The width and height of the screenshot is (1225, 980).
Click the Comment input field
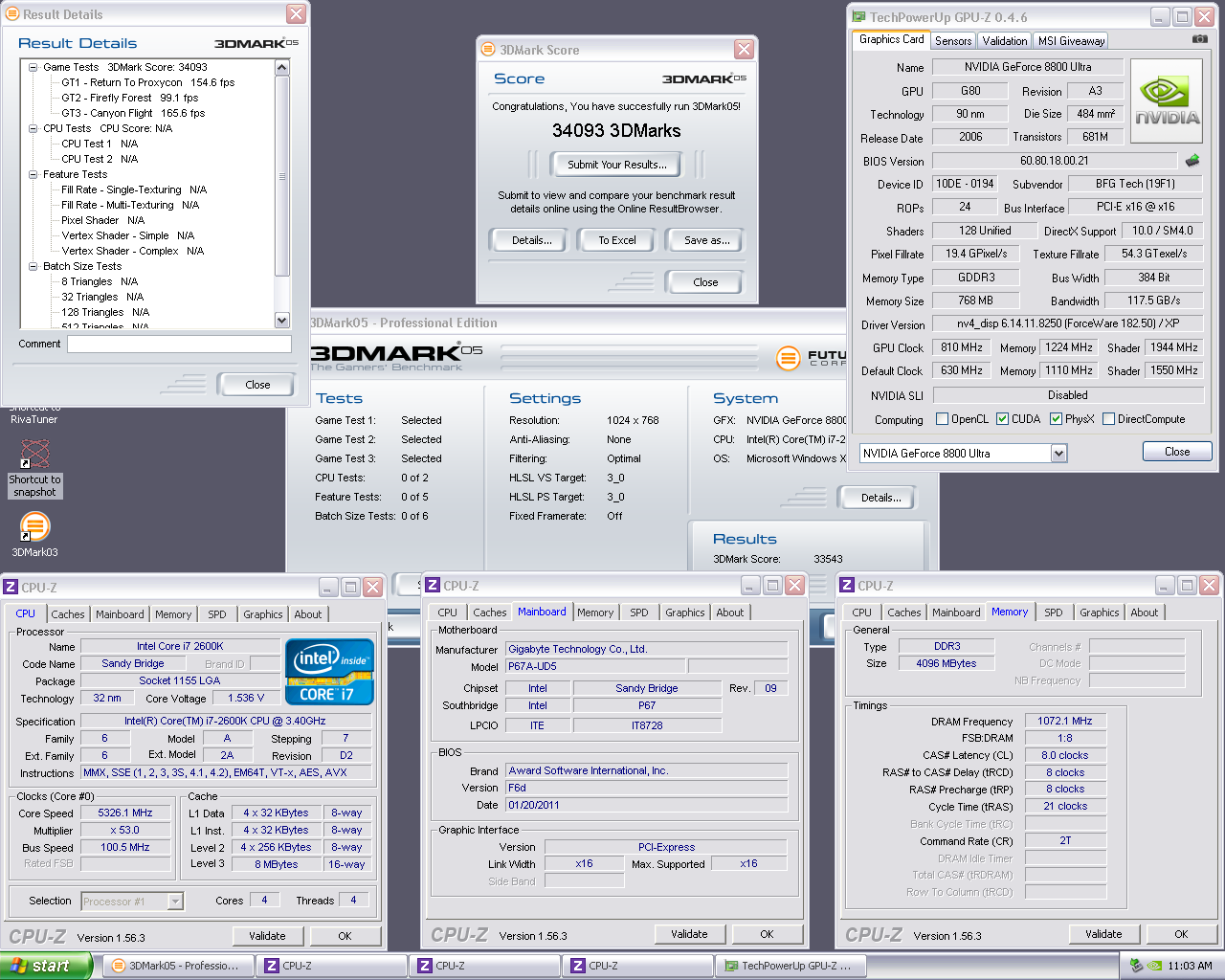point(179,344)
